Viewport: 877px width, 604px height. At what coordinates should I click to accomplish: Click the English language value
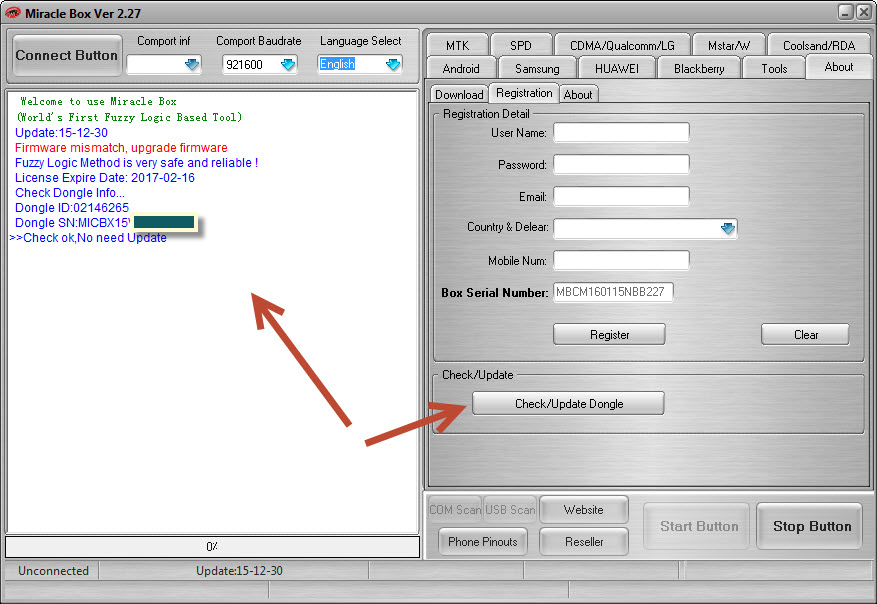coord(337,64)
